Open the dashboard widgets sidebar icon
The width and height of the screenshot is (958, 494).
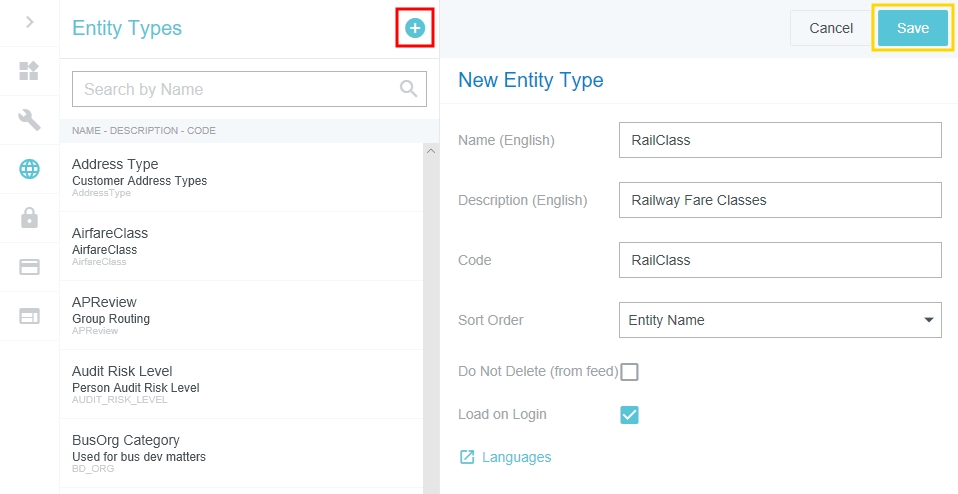tap(29, 71)
